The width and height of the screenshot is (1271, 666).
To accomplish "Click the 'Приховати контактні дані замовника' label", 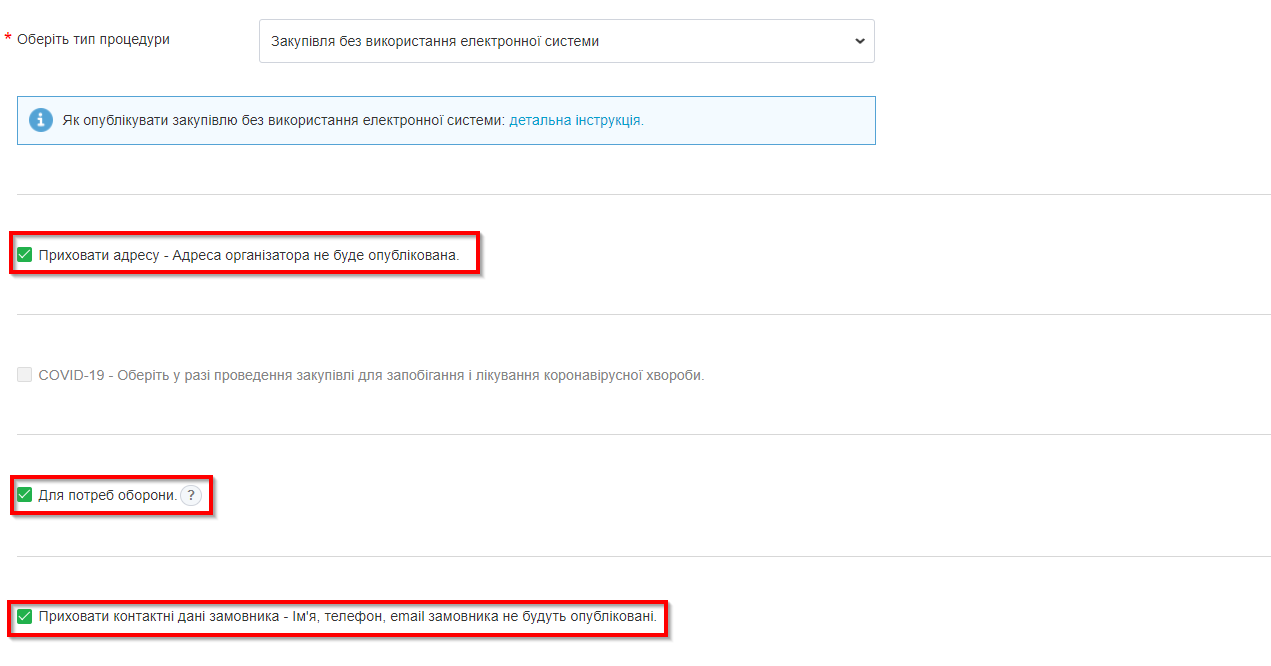I will pos(158,617).
